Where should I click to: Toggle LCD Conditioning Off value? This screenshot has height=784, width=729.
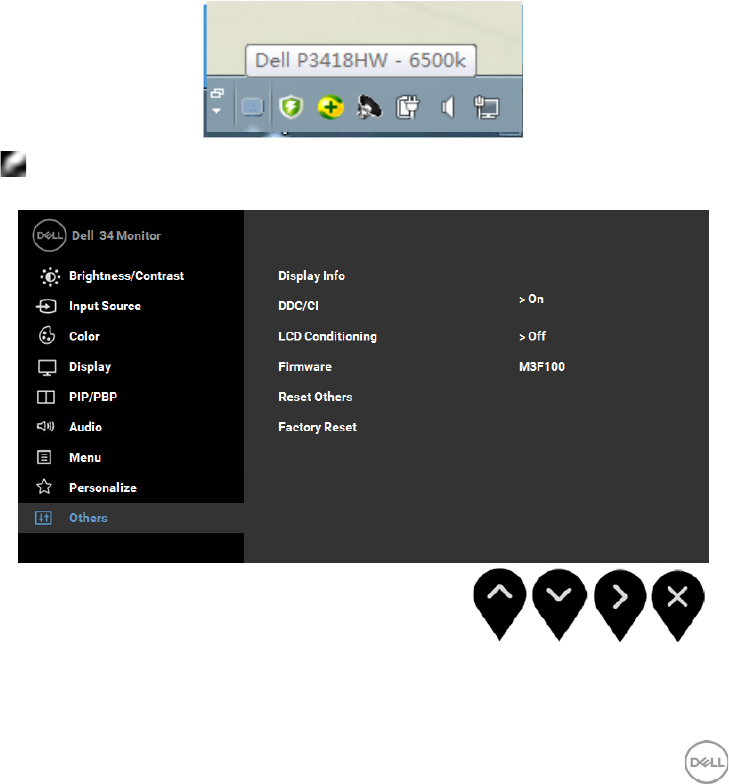[532, 336]
